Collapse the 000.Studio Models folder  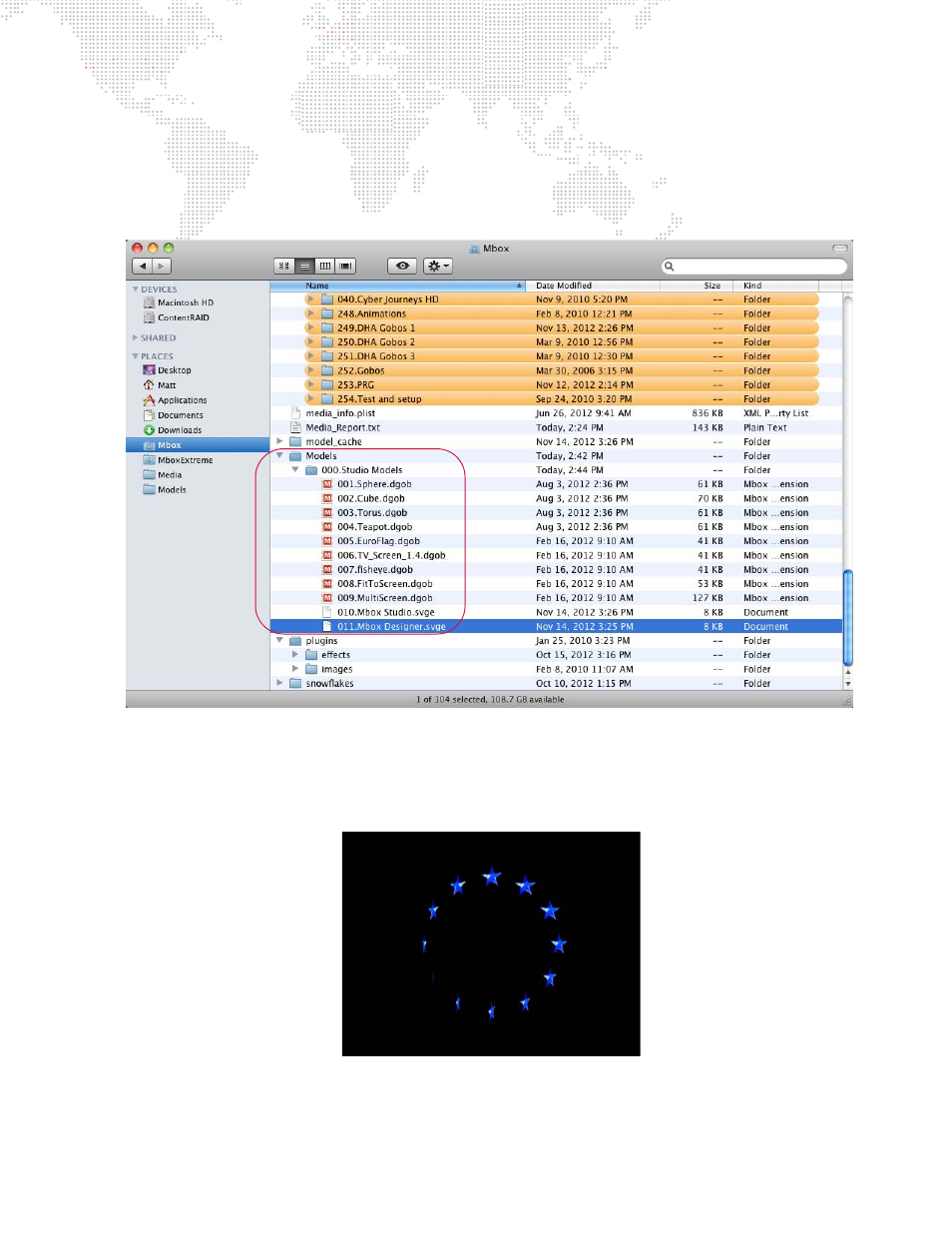(x=295, y=469)
